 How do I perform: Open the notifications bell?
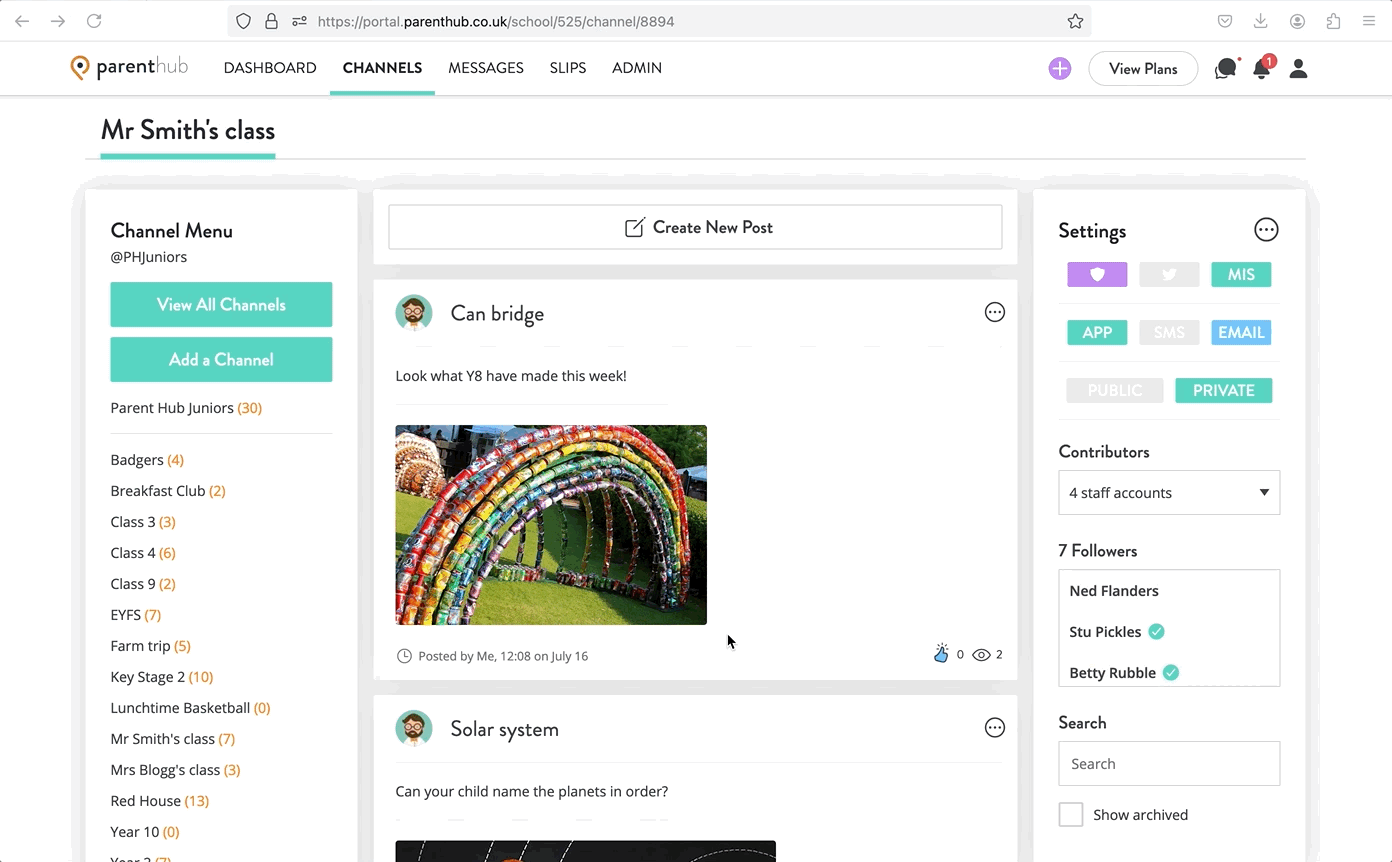1262,68
